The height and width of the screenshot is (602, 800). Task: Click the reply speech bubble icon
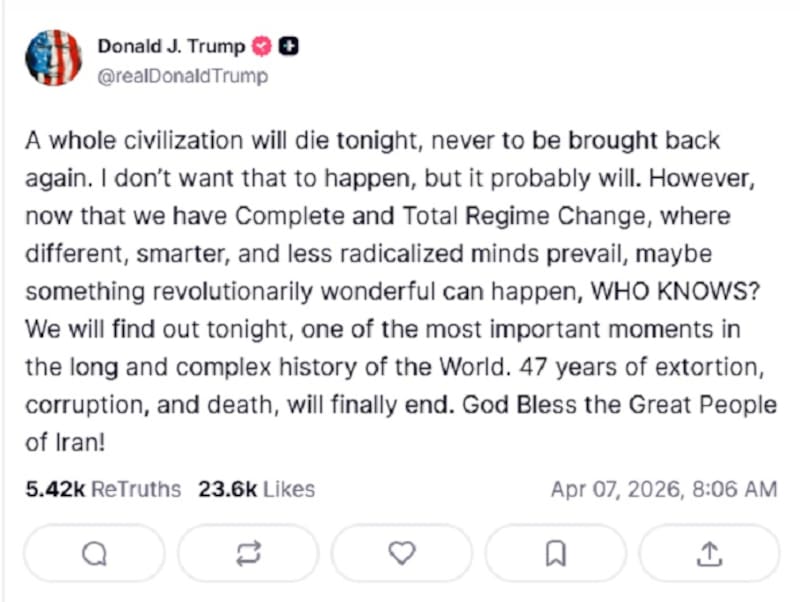(x=94, y=553)
